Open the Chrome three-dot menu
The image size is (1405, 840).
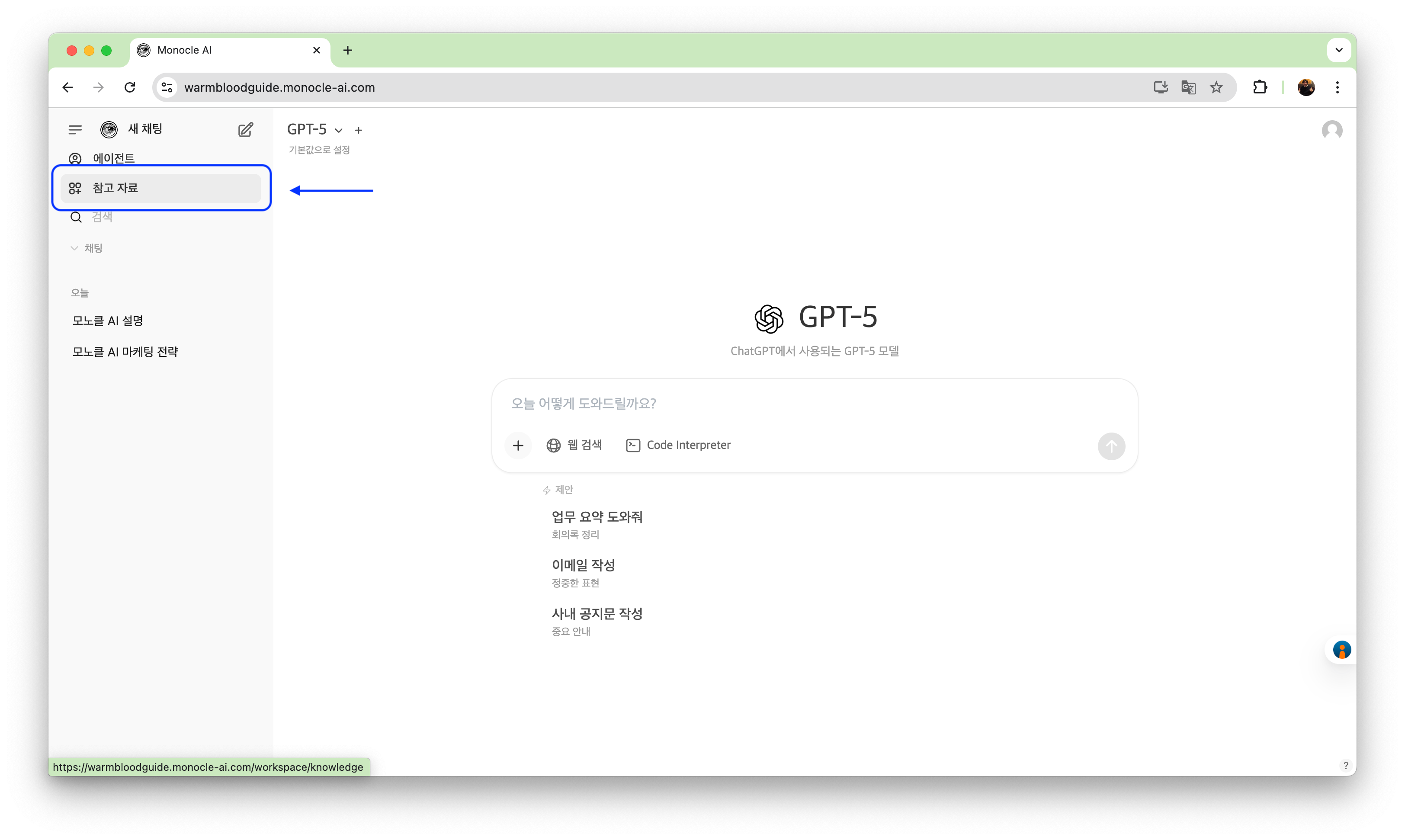[1338, 87]
